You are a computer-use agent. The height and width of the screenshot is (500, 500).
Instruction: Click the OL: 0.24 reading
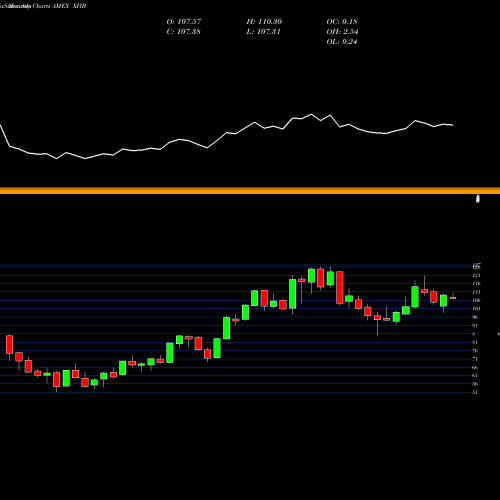(342, 42)
